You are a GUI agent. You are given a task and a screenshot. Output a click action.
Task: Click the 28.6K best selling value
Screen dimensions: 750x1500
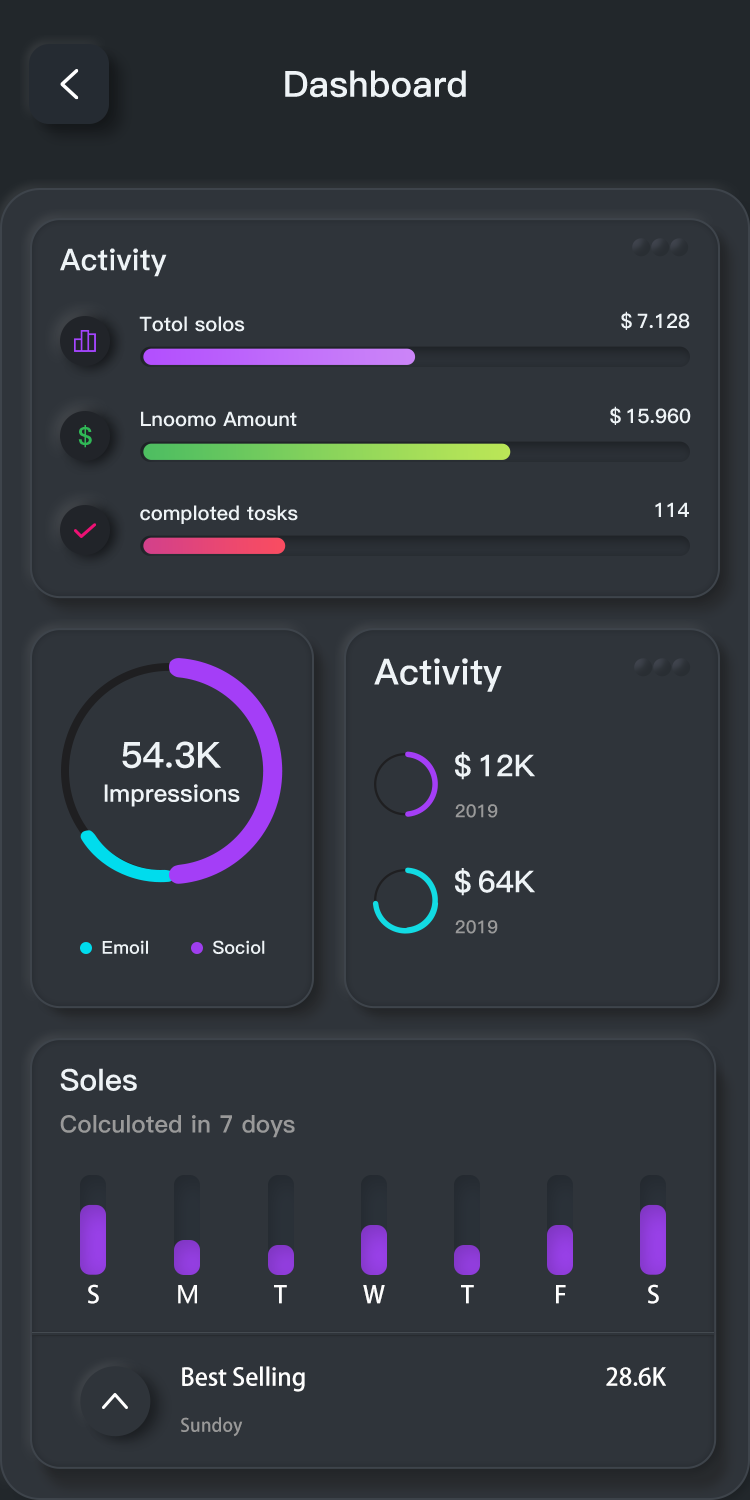[635, 1377]
